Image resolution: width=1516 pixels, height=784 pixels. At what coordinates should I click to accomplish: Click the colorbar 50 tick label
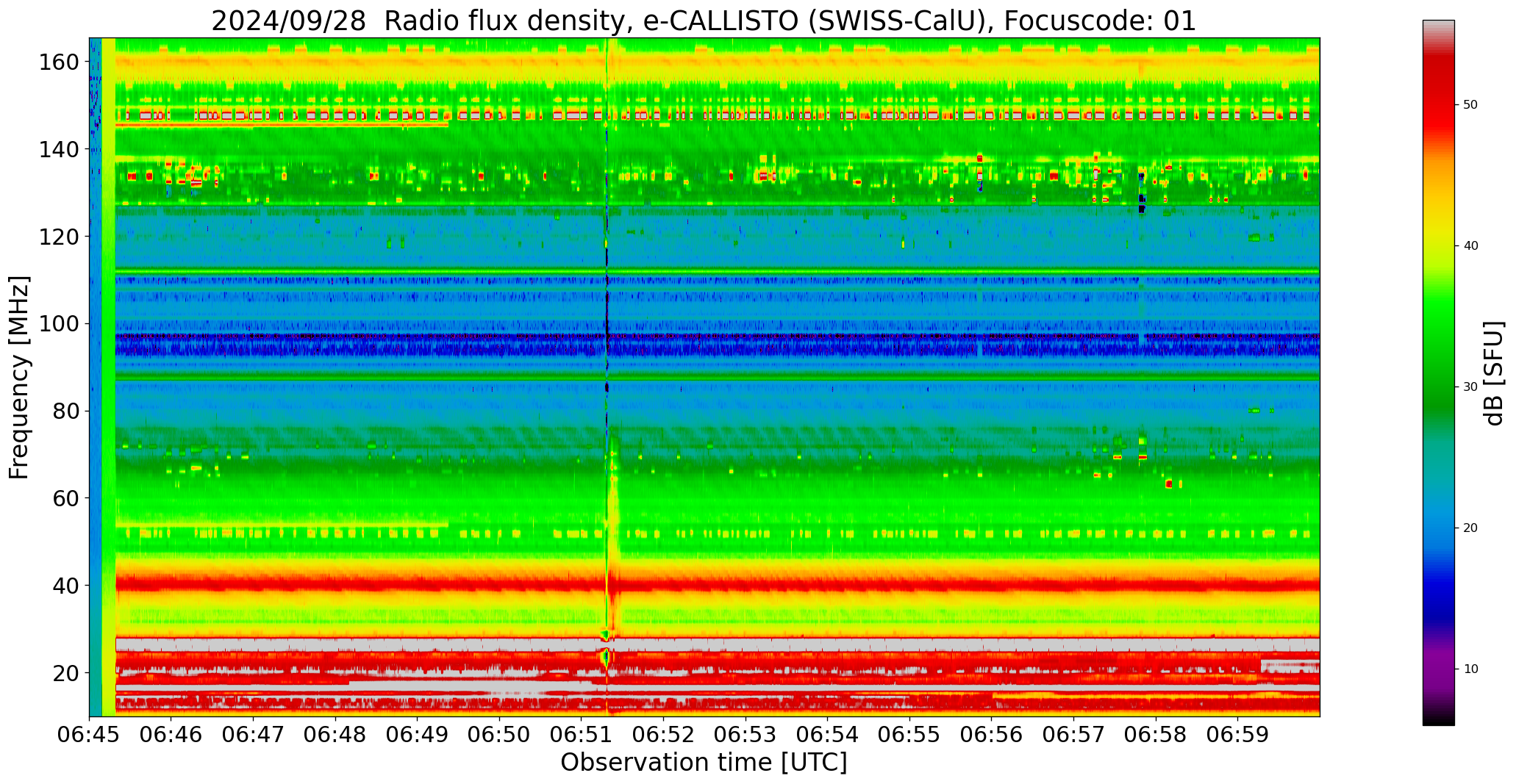click(1470, 105)
